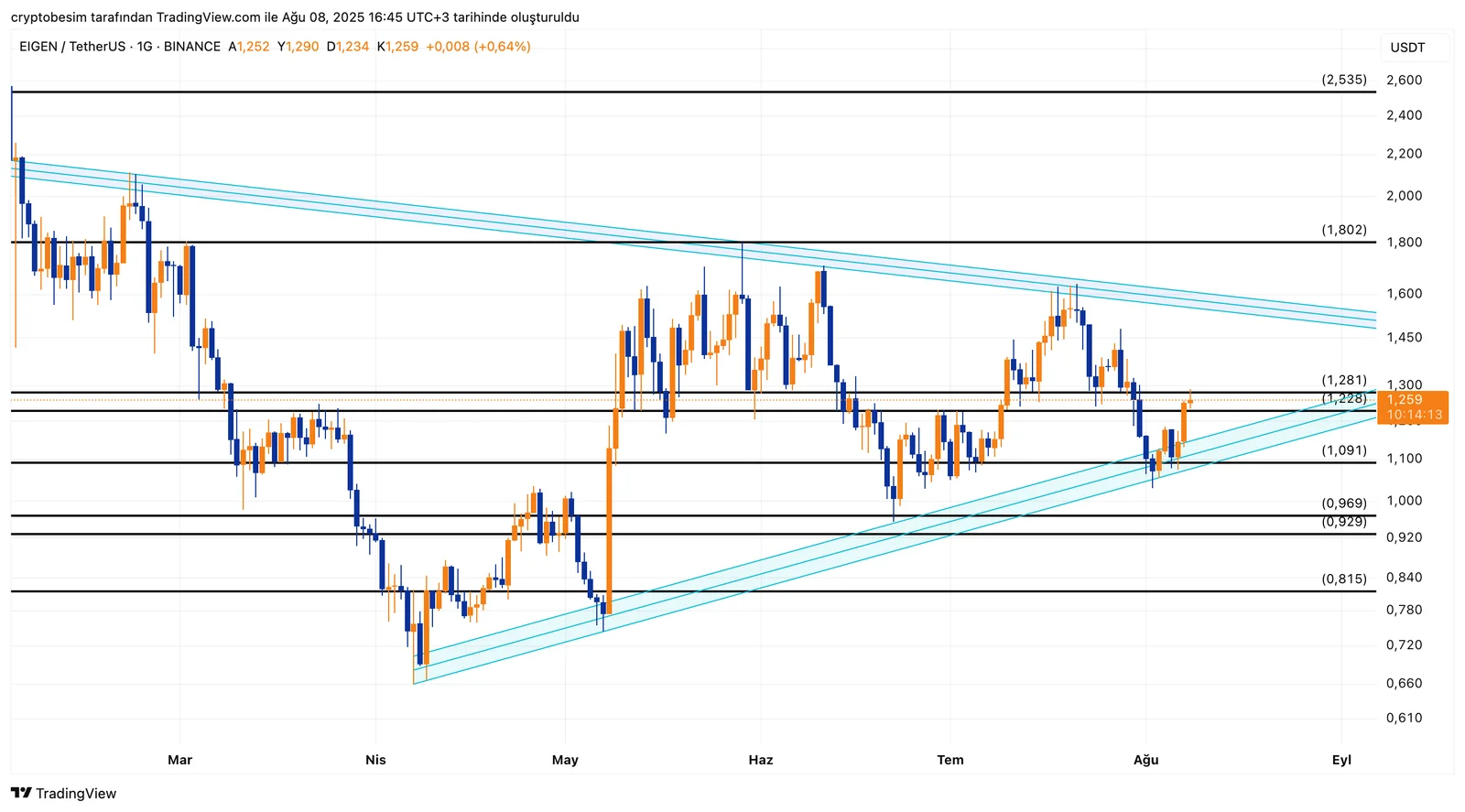1465x812 pixels.
Task: Click the 0,610 price axis value
Action: [1405, 719]
